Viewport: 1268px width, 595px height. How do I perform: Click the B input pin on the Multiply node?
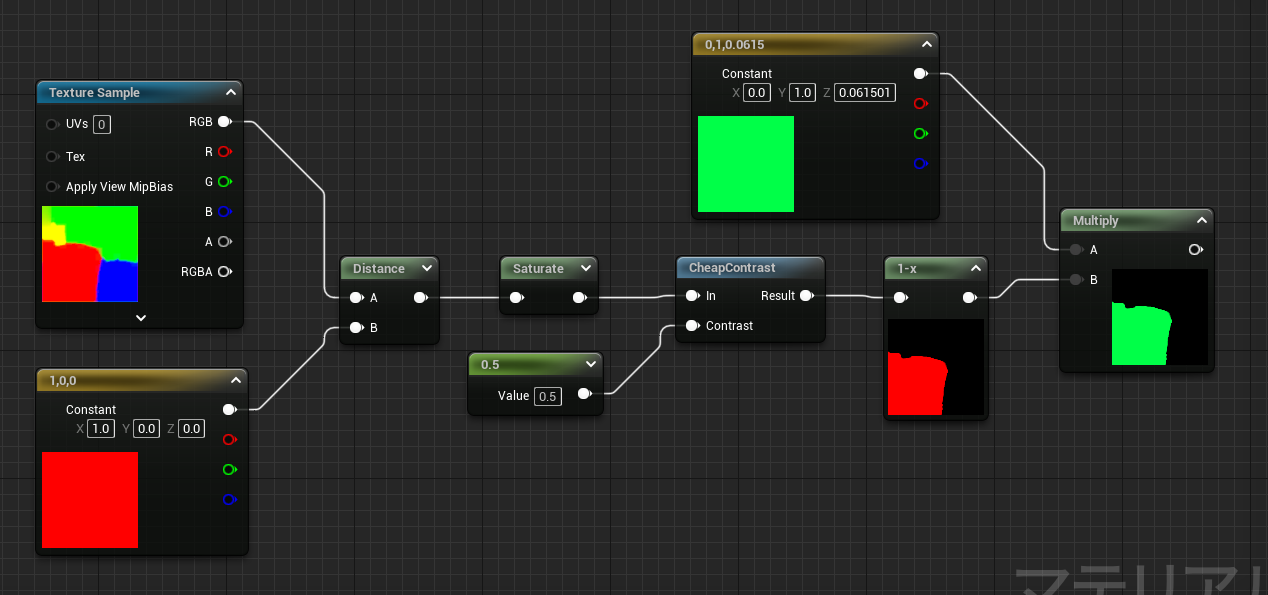[x=1075, y=280]
